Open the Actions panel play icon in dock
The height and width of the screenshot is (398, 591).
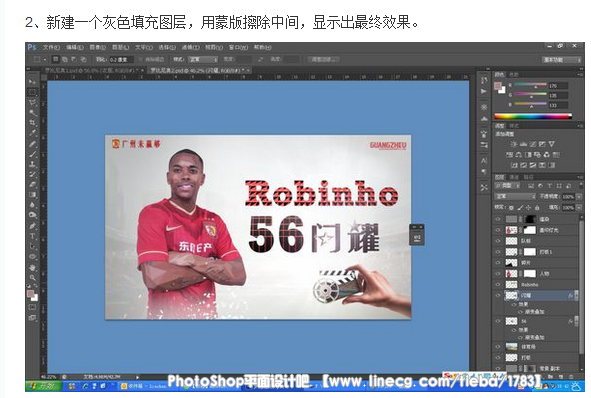484,92
